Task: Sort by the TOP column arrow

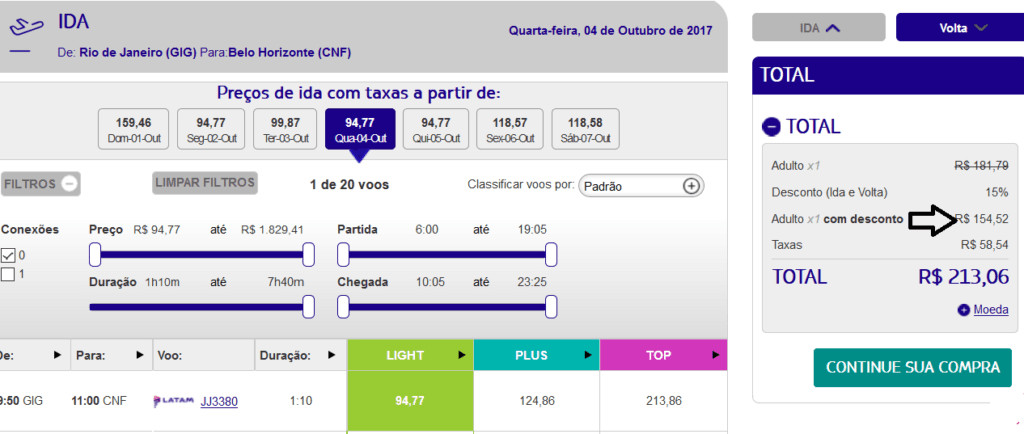Action: [716, 356]
